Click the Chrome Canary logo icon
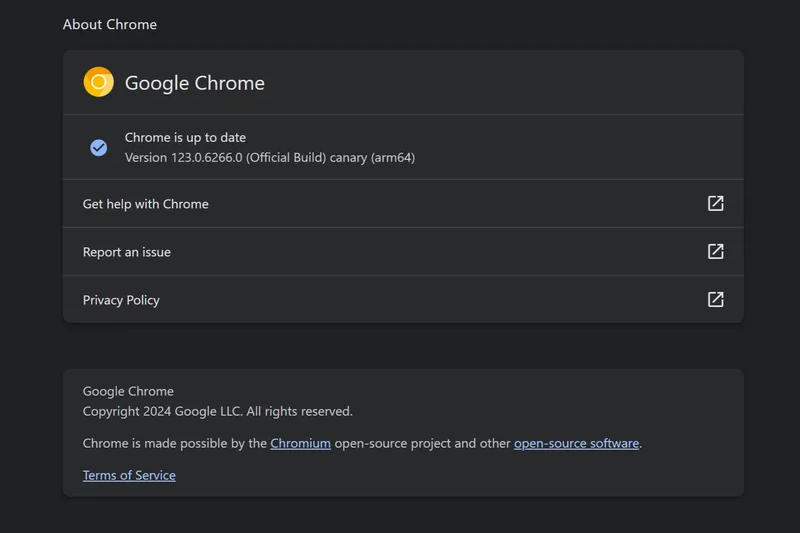This screenshot has height=533, width=800. point(98,82)
